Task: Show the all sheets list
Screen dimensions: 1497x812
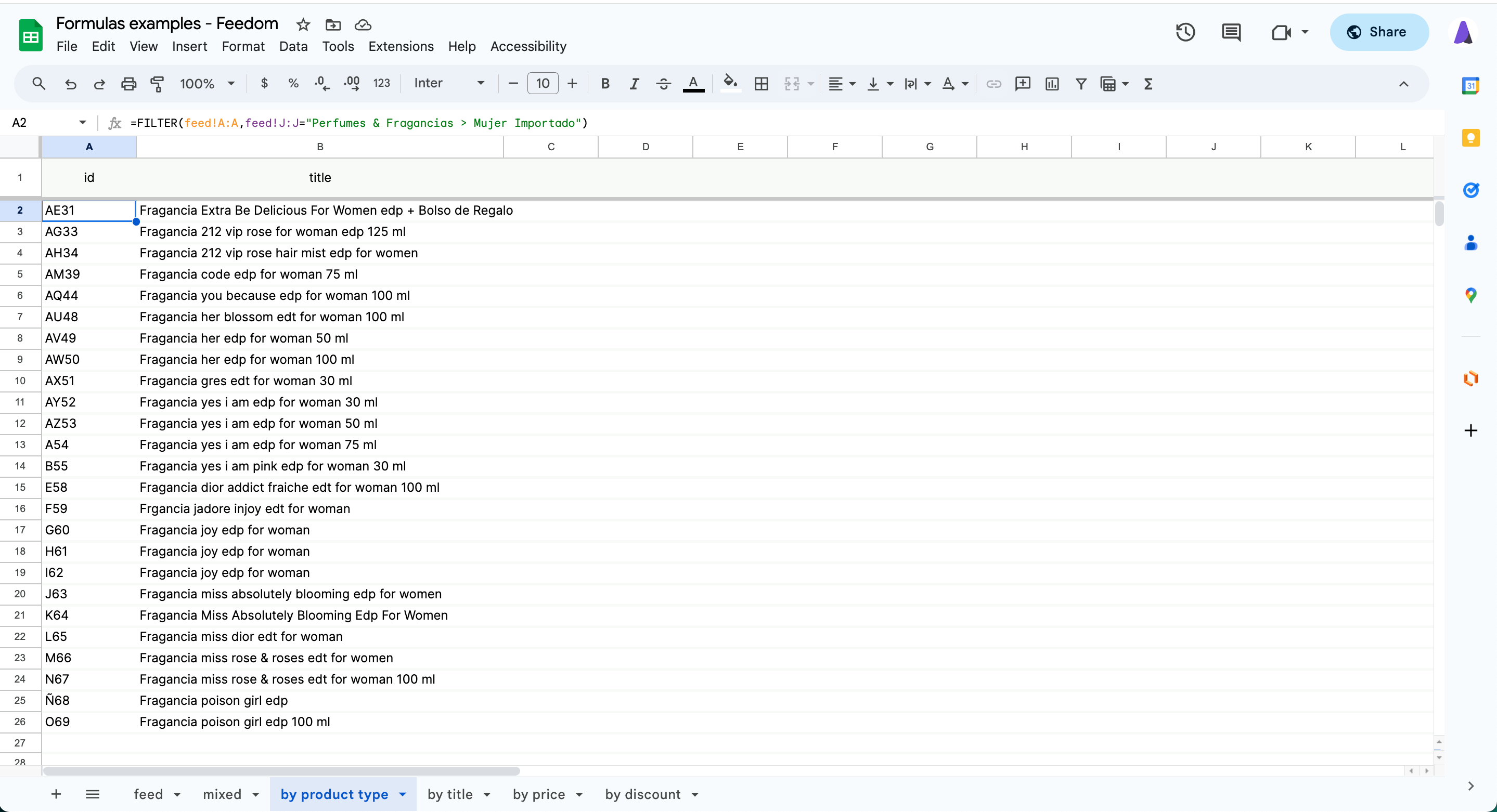Action: tap(93, 794)
